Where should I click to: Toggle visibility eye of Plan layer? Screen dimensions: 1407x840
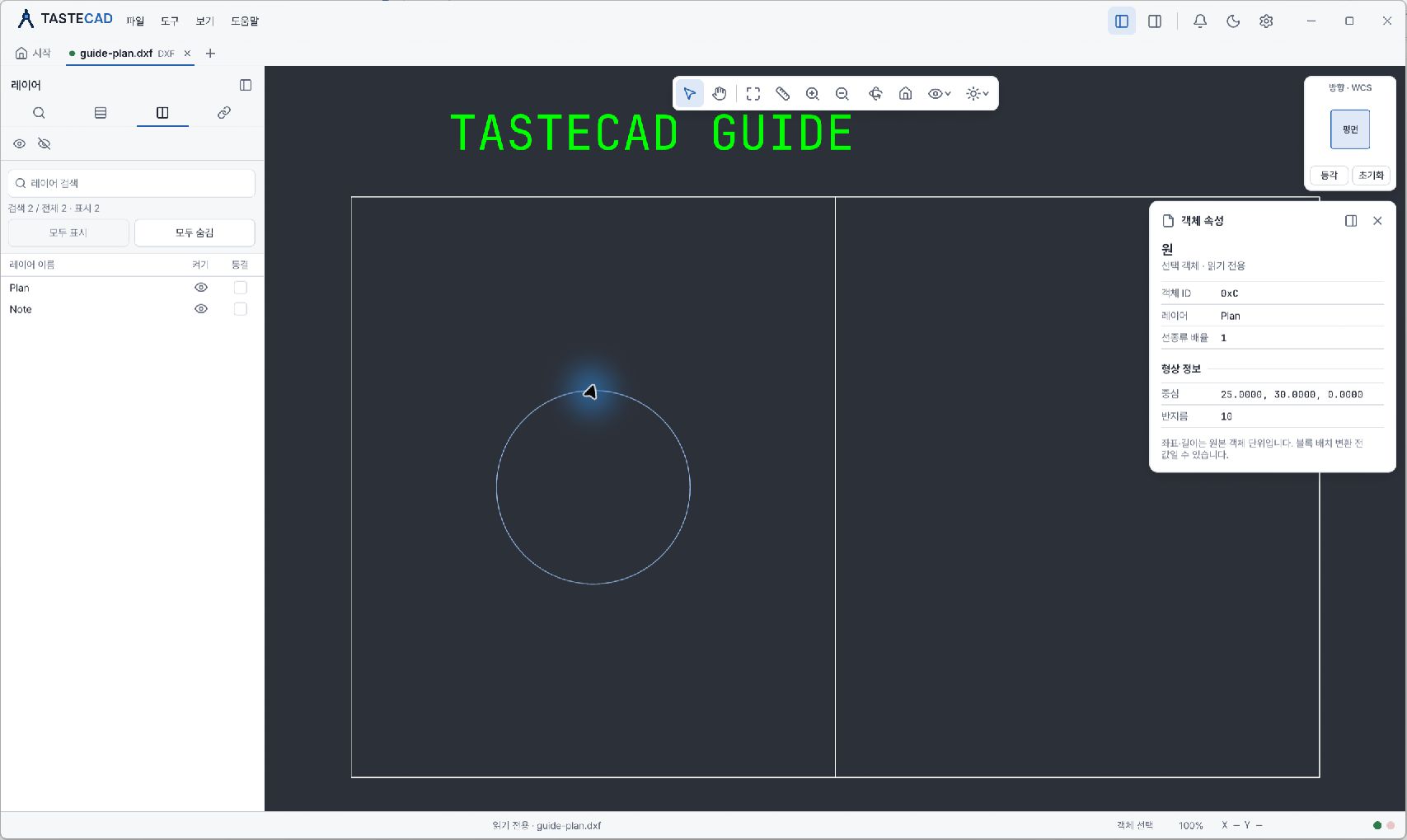pos(200,288)
